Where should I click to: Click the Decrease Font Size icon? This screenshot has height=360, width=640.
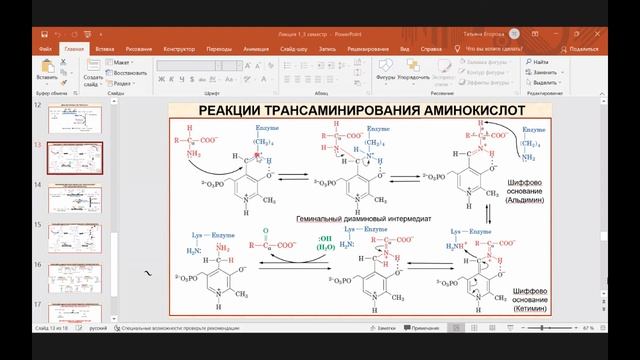point(258,66)
